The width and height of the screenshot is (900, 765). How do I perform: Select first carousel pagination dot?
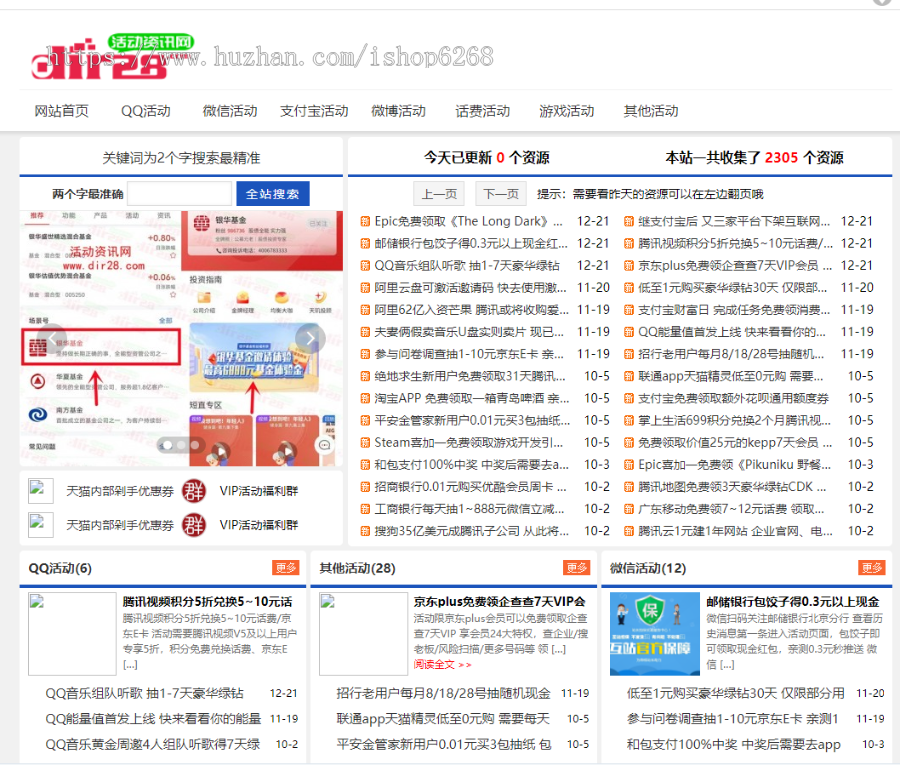pos(166,445)
